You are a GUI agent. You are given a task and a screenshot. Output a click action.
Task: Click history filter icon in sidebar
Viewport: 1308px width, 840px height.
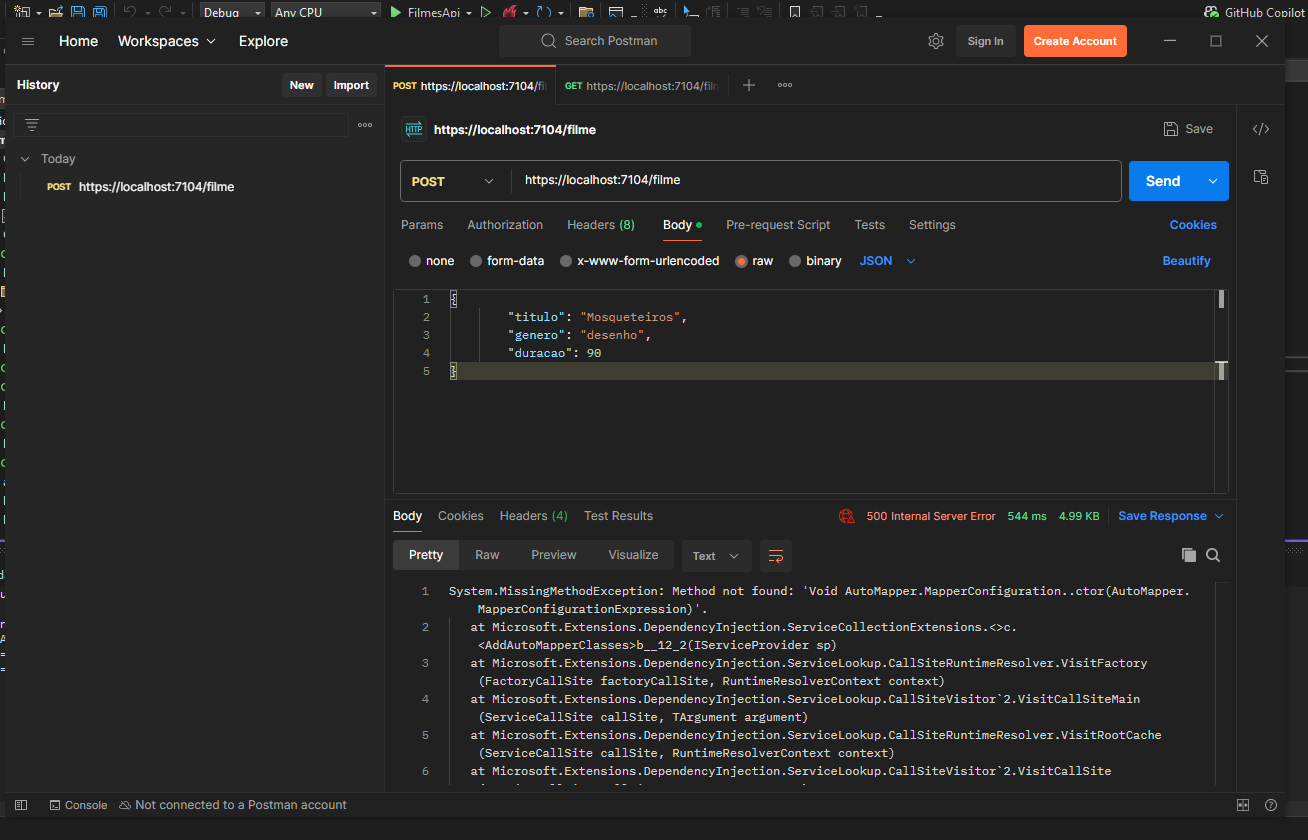click(x=32, y=125)
